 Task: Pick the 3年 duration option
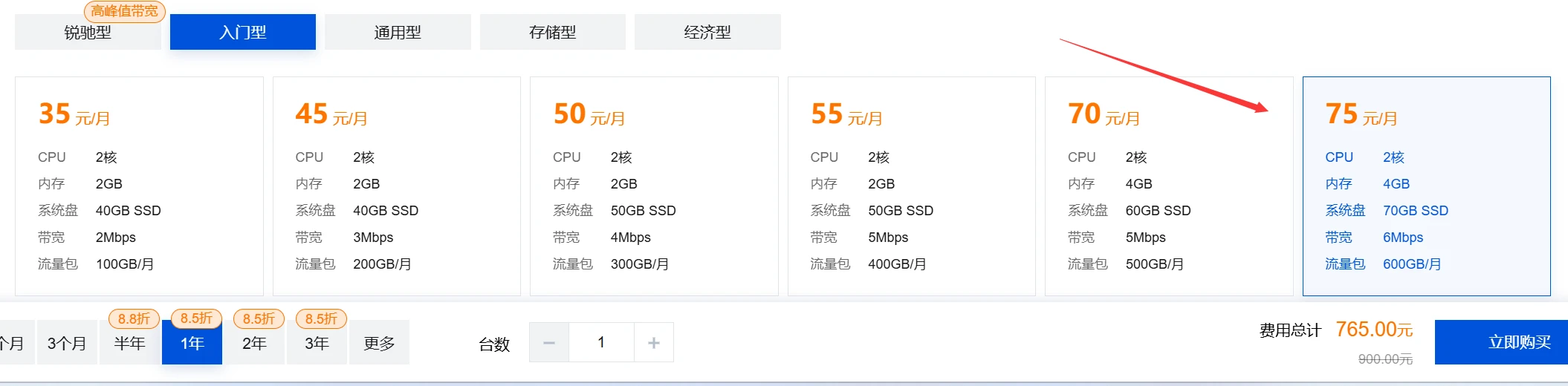317,344
